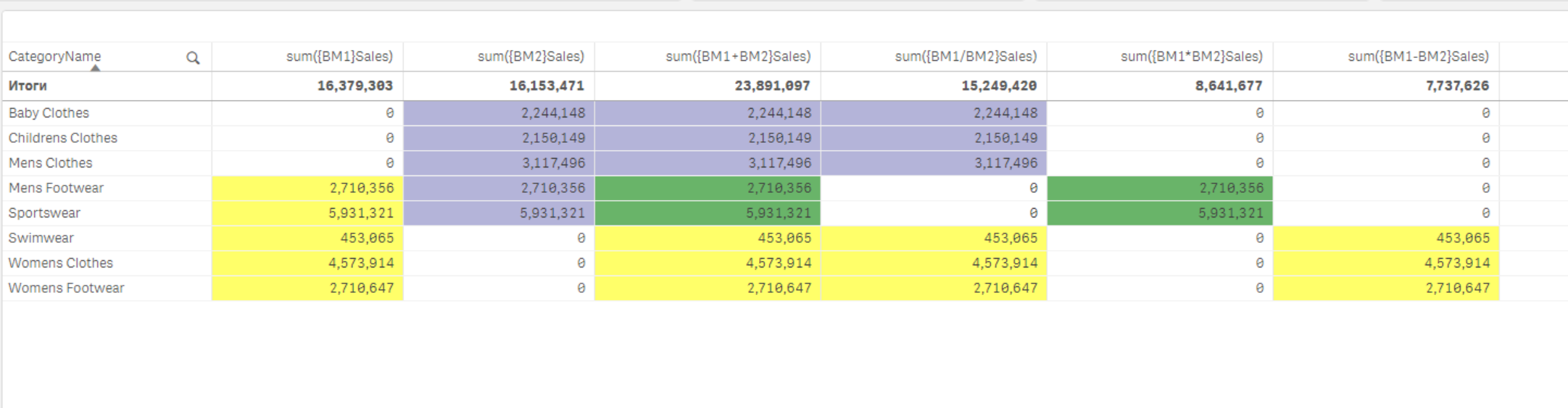Select the Womens Footwear category
Image resolution: width=1568 pixels, height=408 pixels.
coord(67,288)
